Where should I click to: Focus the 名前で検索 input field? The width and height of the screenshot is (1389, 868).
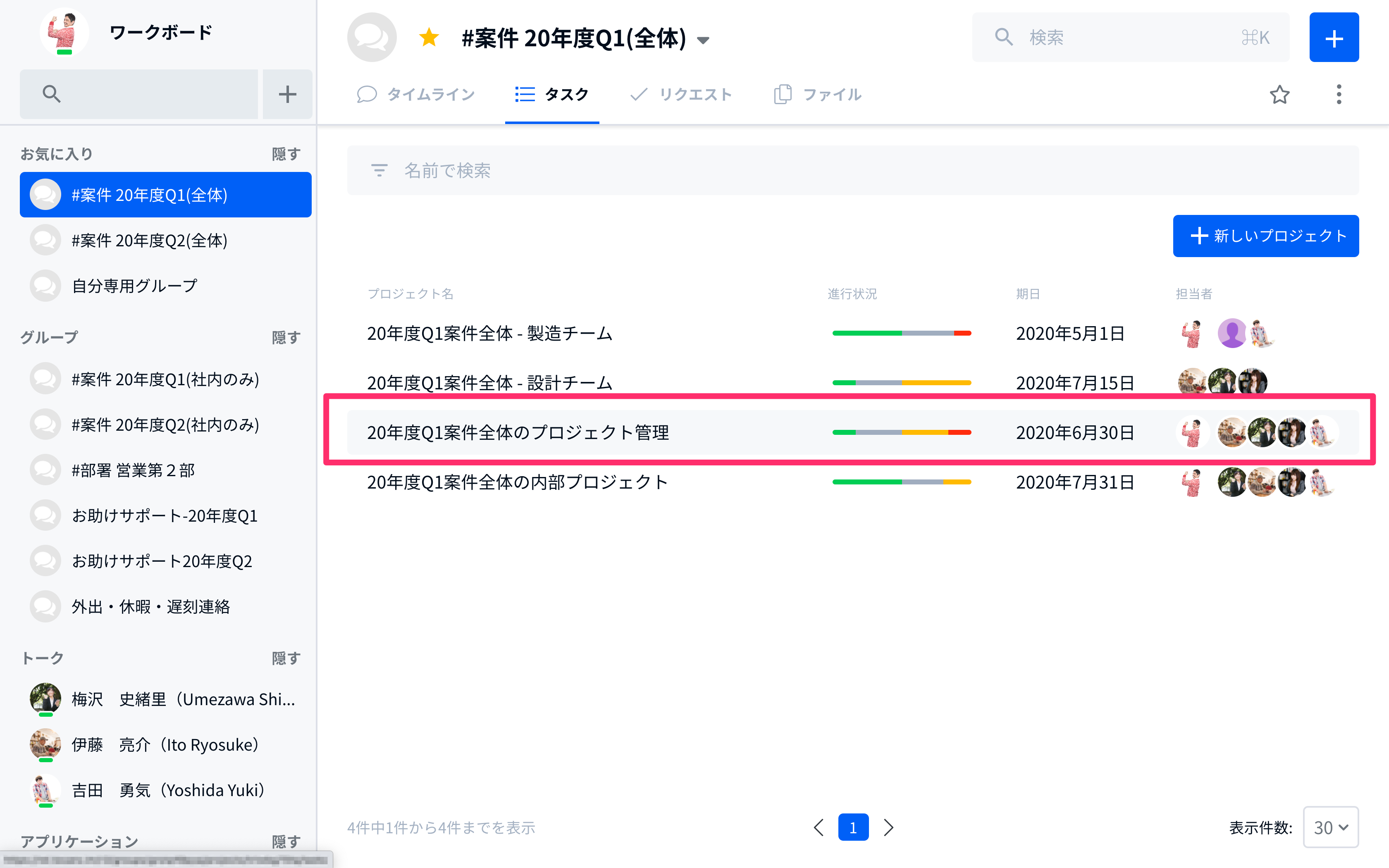point(852,170)
